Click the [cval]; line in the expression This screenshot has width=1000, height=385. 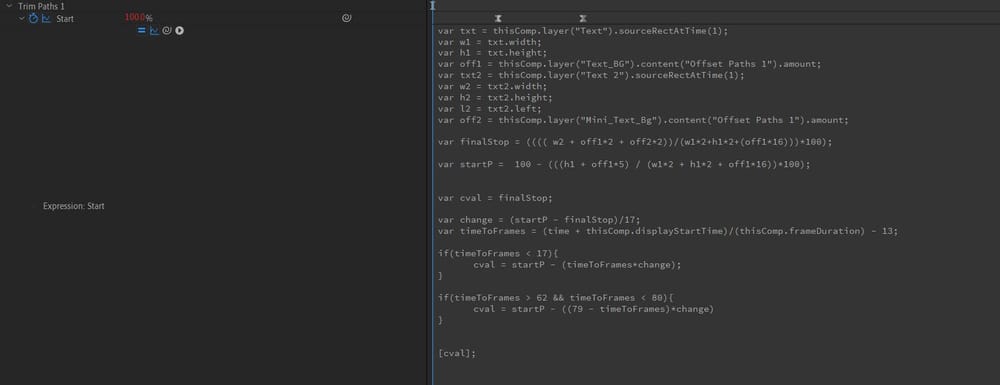457,352
